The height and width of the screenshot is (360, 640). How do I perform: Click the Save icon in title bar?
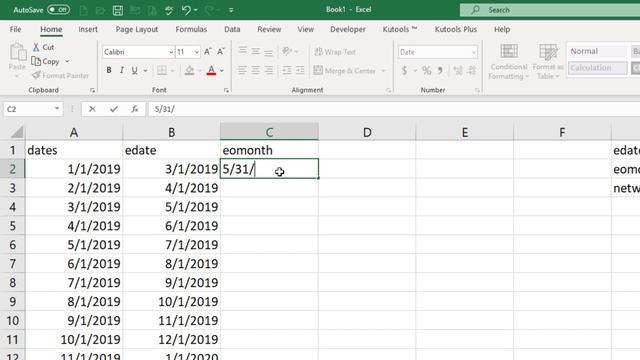pyautogui.click(x=118, y=10)
